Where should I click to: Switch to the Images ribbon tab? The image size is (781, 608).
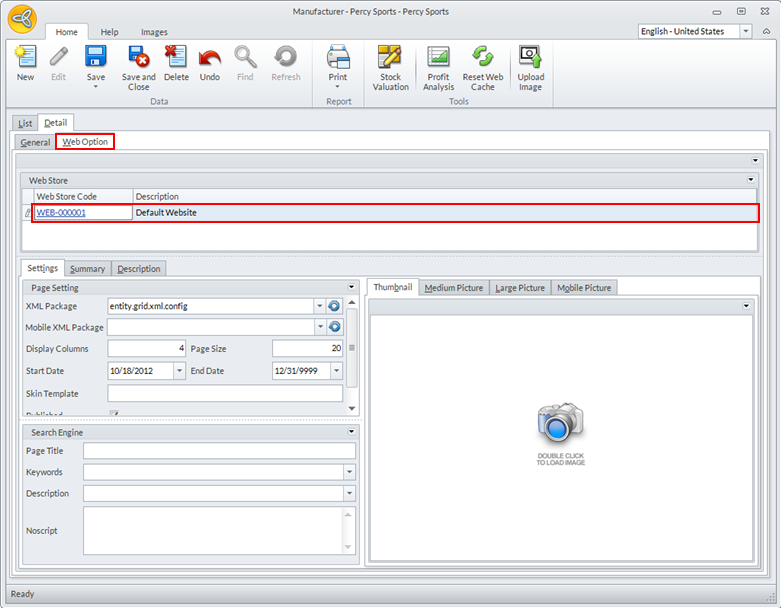(154, 32)
